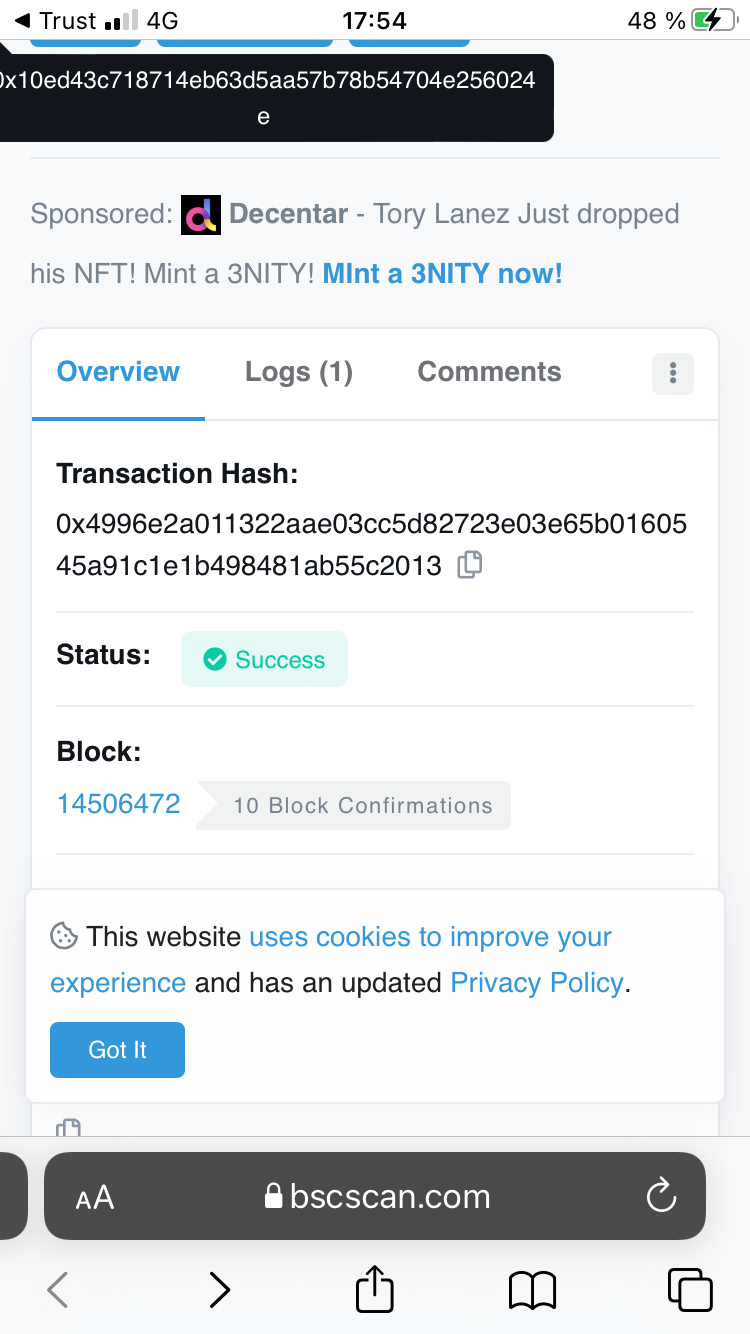This screenshot has height=1334, width=750.
Task: Follow the Mint a 3NITY now link
Action: coord(442,274)
